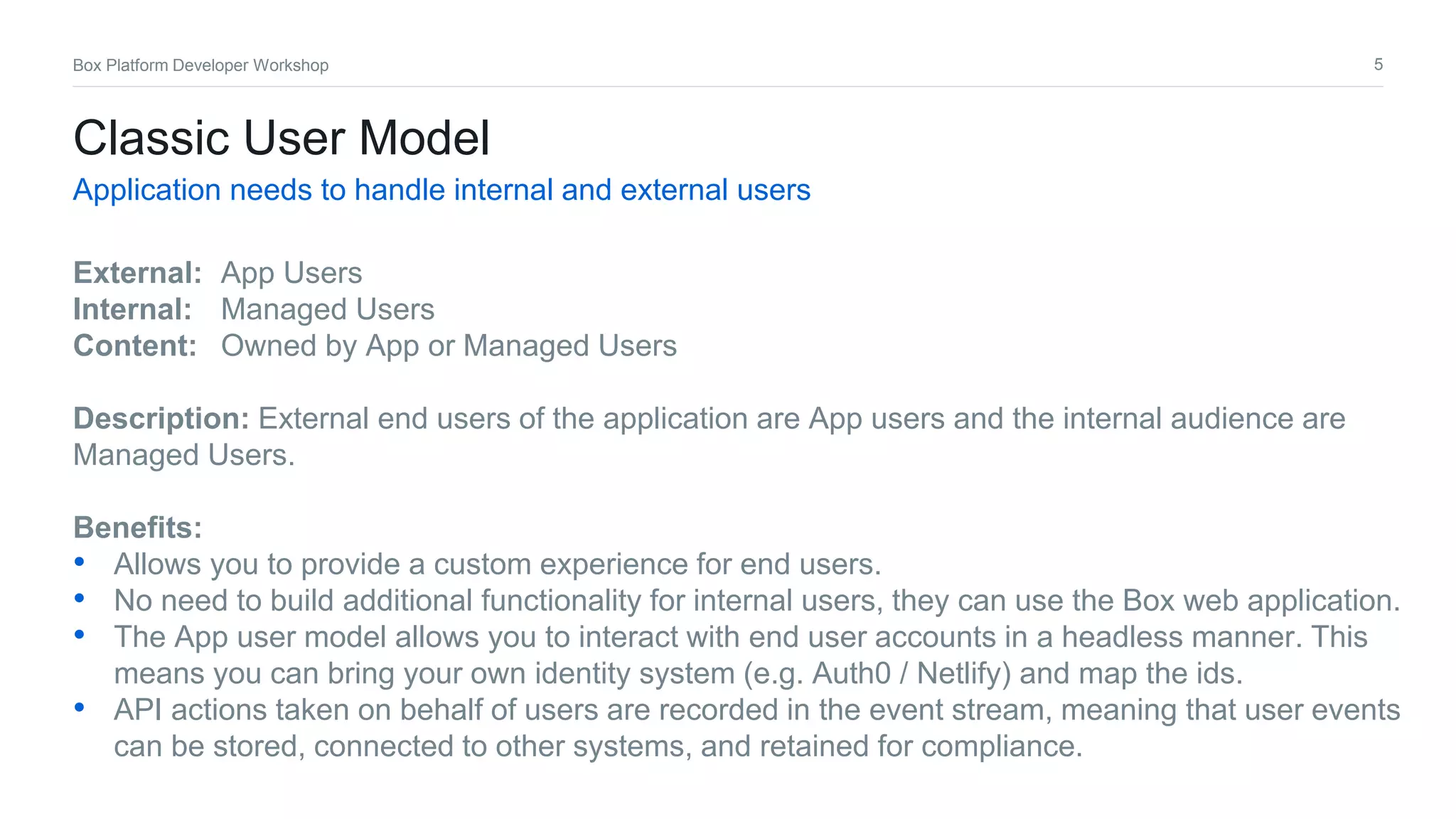Click the slide number 5
This screenshot has width=1456, height=819.
[1378, 65]
